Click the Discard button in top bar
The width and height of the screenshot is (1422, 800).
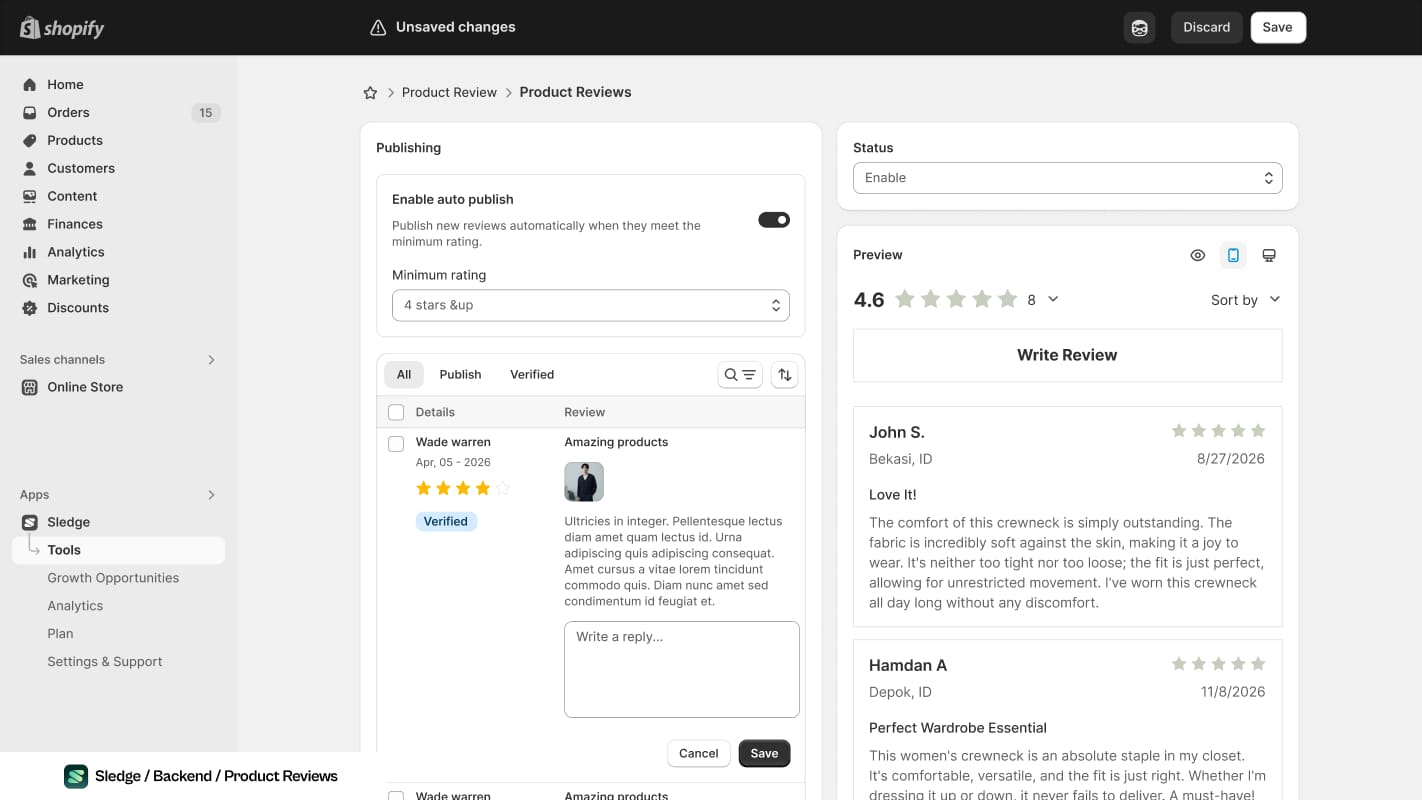[x=1207, y=28]
